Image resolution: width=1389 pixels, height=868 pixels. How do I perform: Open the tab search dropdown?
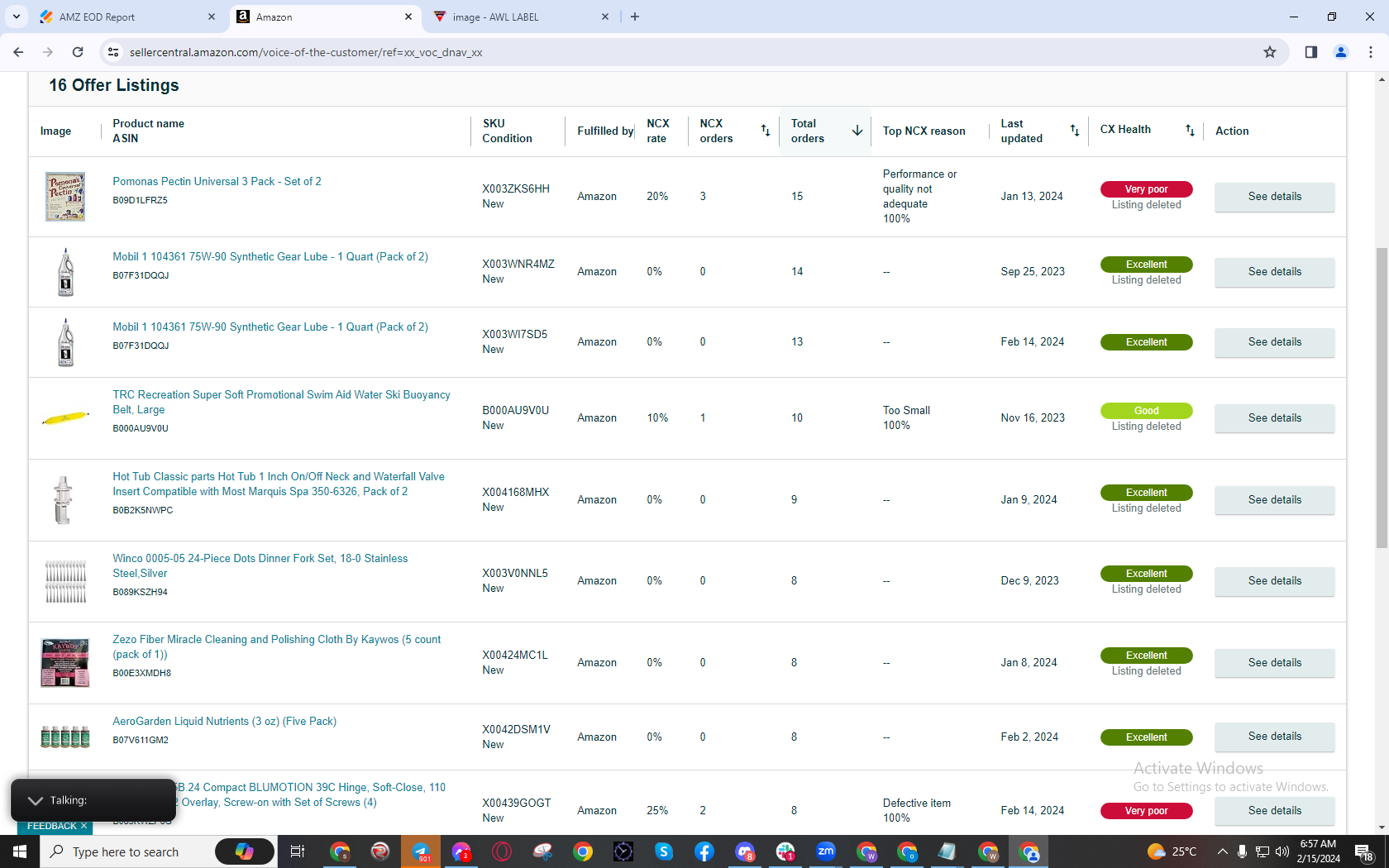[x=16, y=17]
